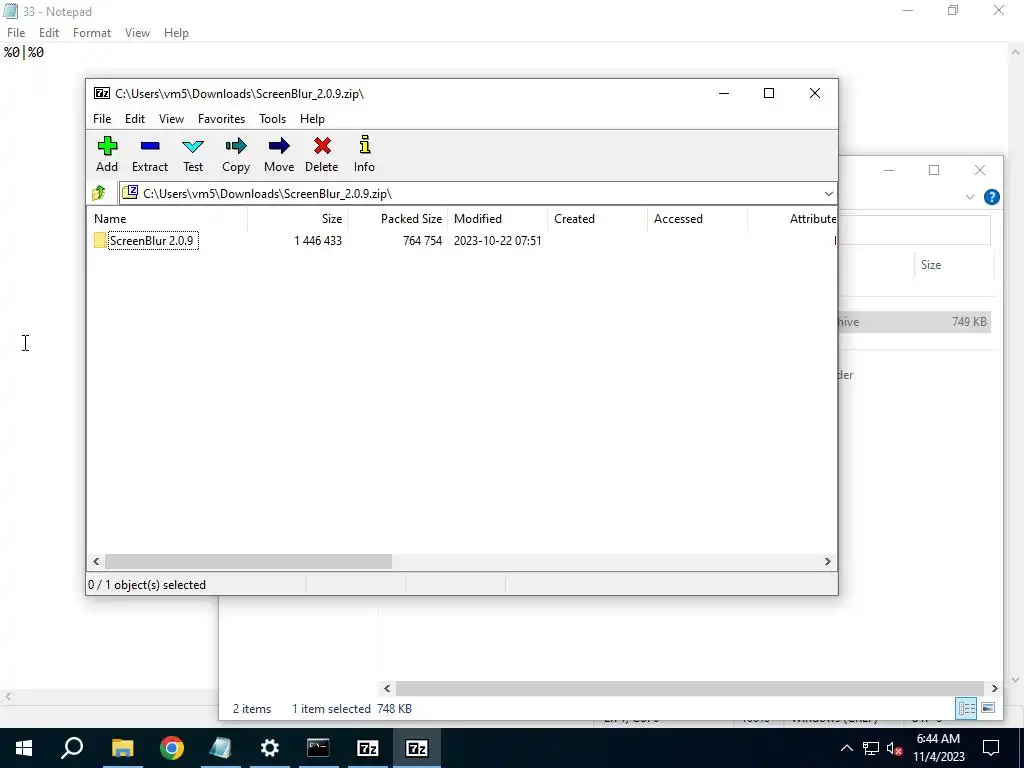
Task: Open the Info toolbar icon
Action: 364,154
